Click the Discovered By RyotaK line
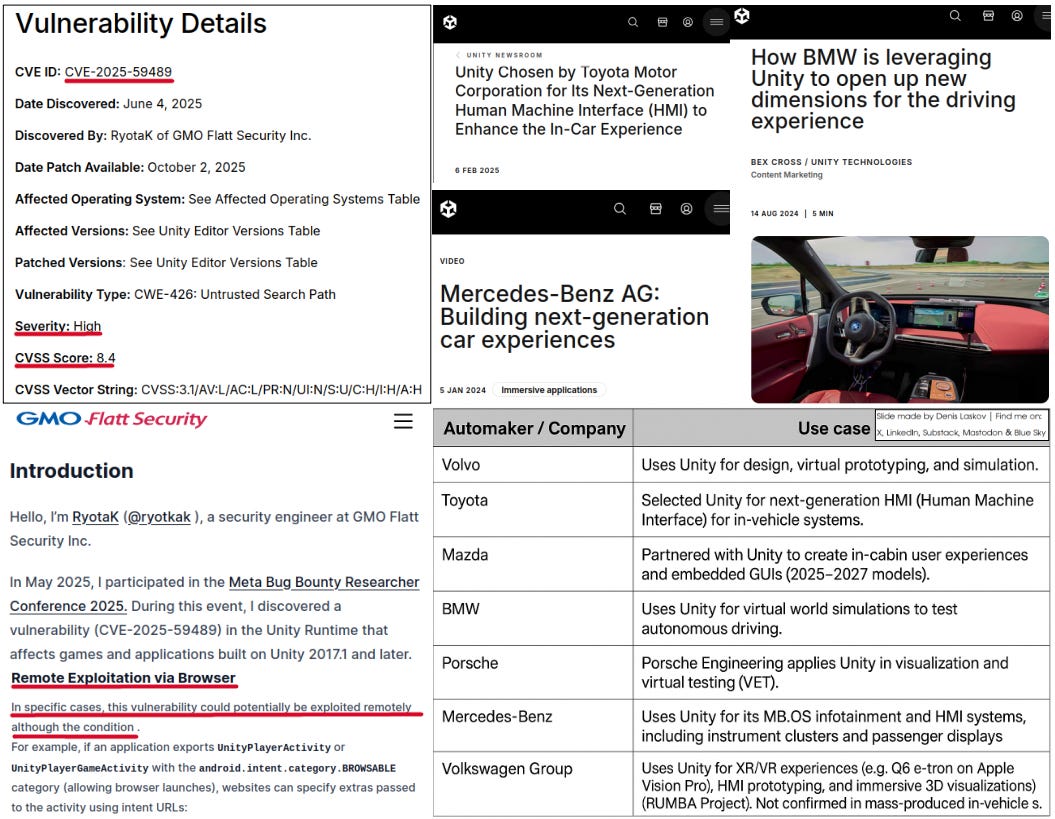Image resolution: width=1055 pixels, height=819 pixels. coord(163,135)
